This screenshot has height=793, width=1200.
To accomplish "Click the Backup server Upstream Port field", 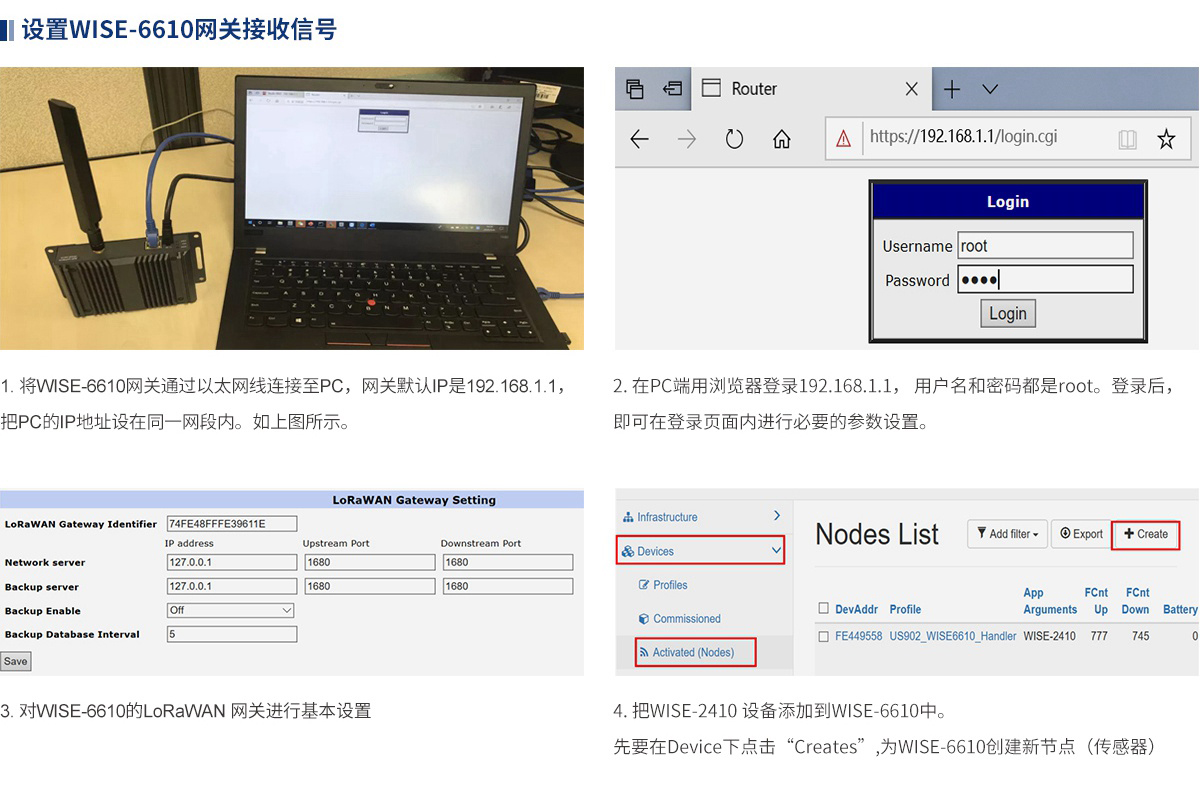I will coord(369,586).
